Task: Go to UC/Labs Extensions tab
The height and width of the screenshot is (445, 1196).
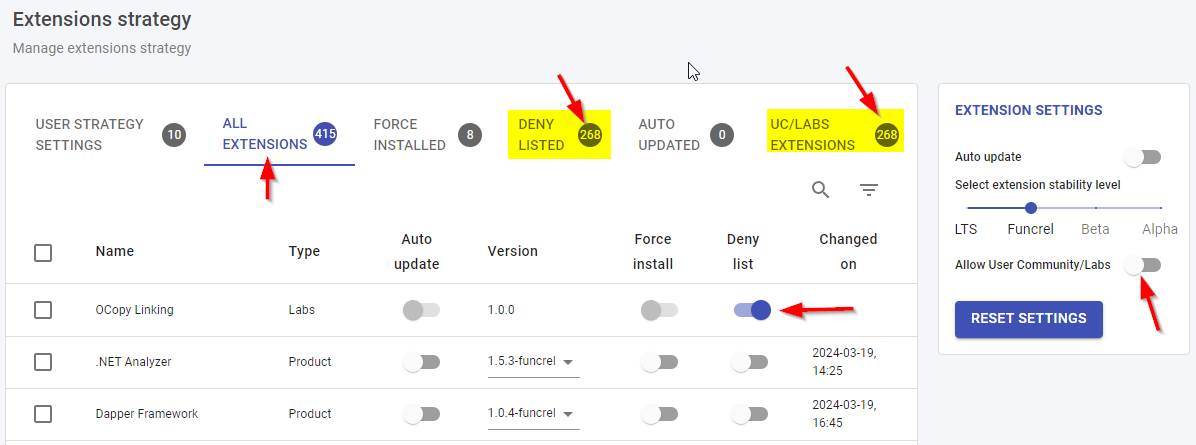Action: 834,135
